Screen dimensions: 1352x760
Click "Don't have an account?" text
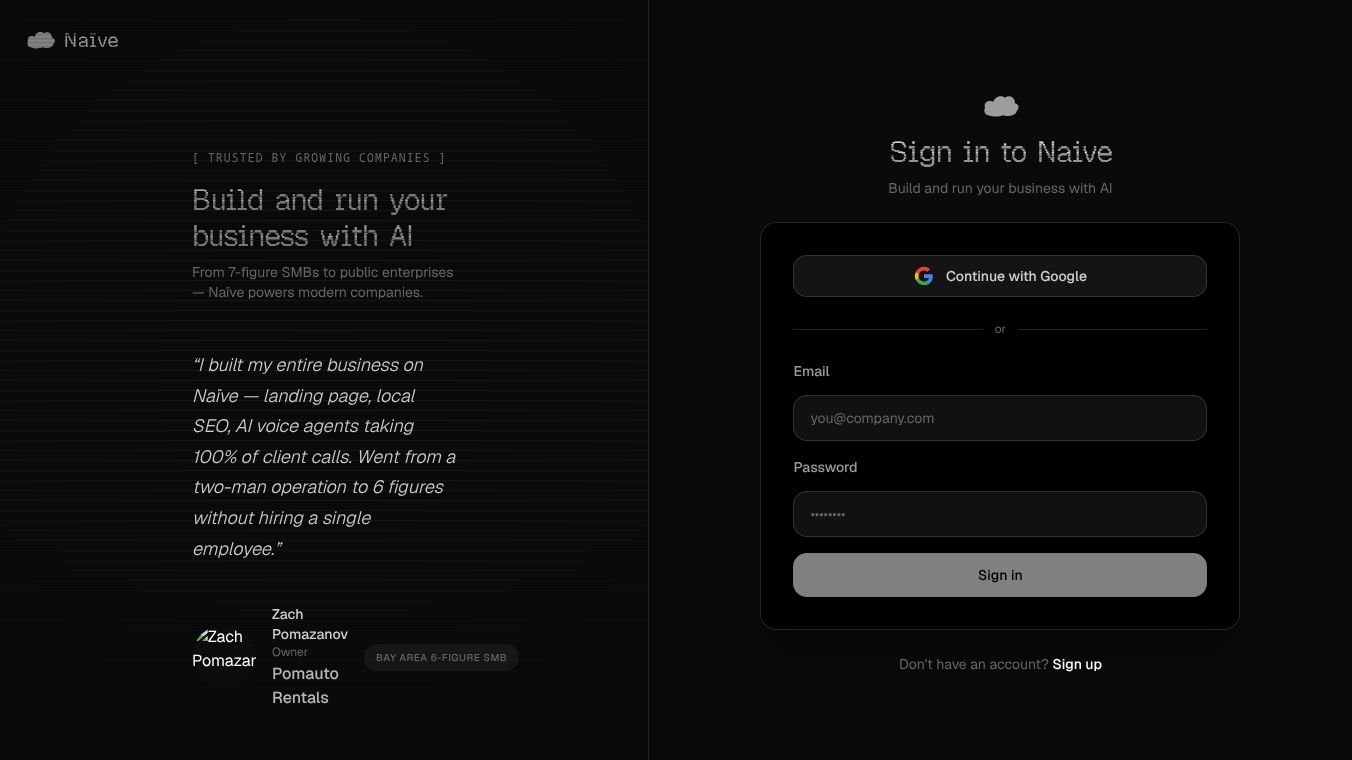(974, 664)
